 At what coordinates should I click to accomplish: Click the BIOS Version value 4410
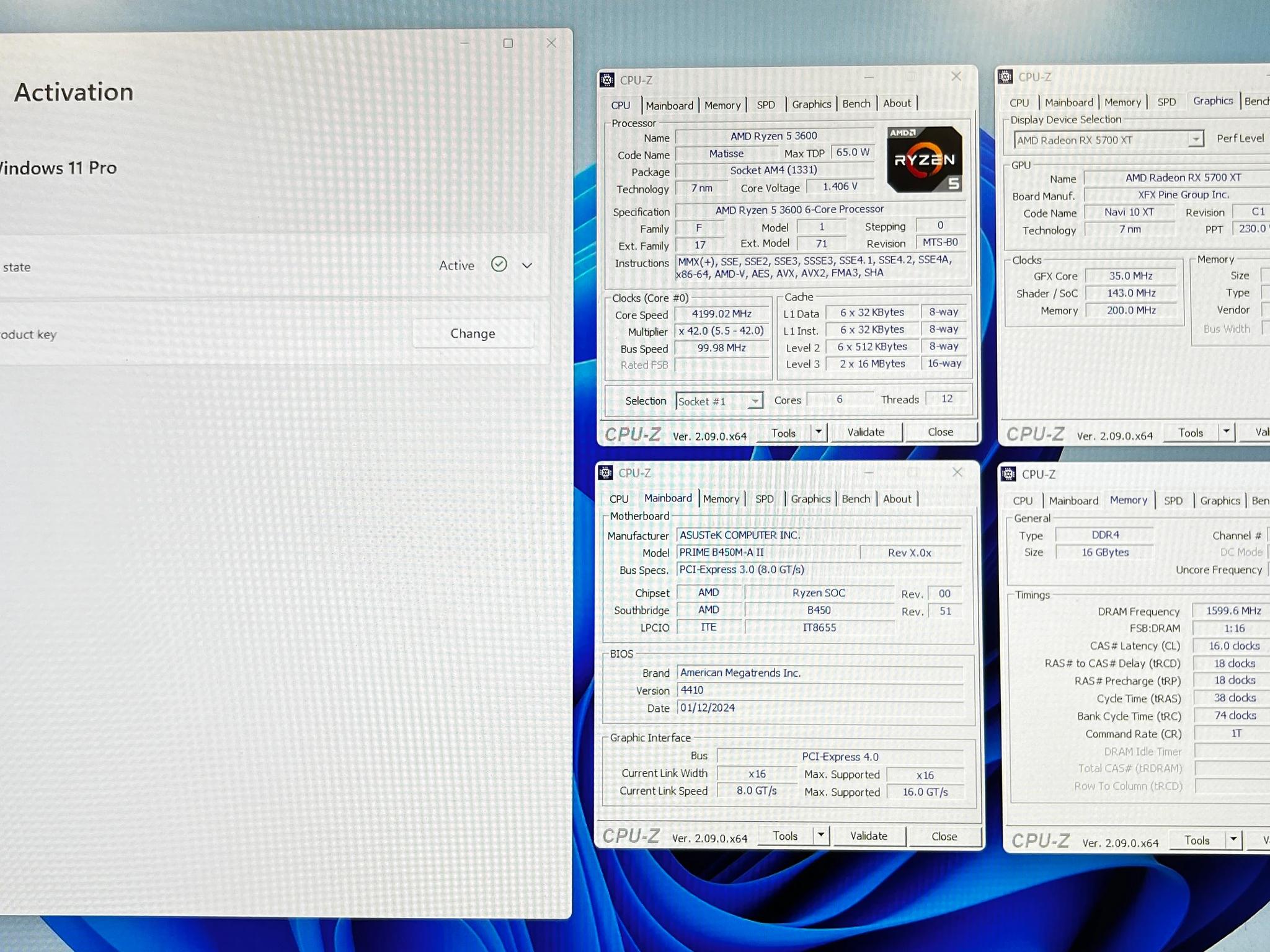(x=820, y=690)
